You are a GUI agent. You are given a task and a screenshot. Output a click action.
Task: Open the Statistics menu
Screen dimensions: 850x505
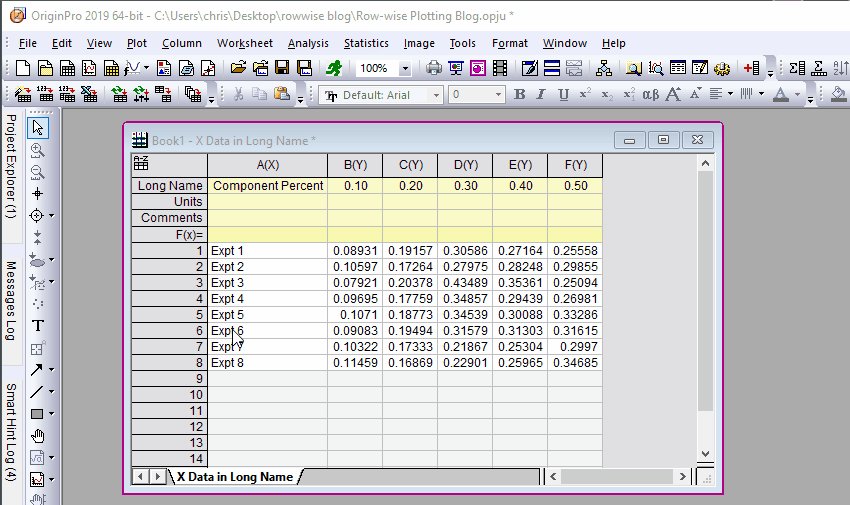click(x=366, y=43)
